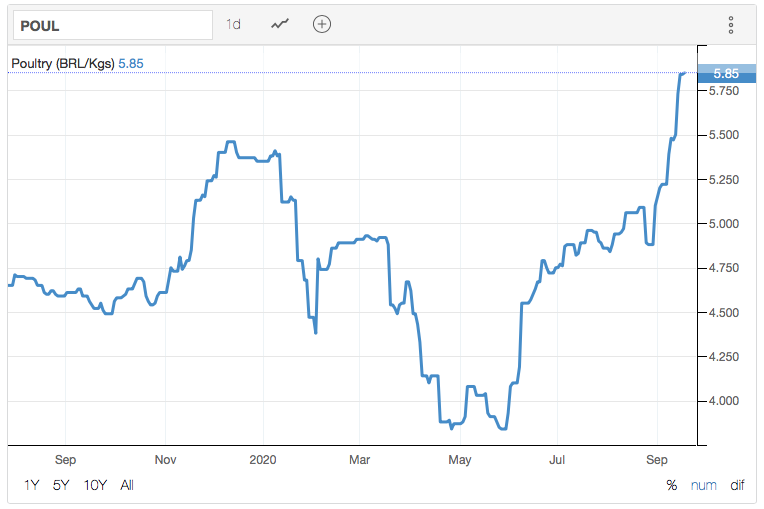Image resolution: width=764 pixels, height=509 pixels.
Task: Select the 10Y time range
Action: click(x=95, y=485)
